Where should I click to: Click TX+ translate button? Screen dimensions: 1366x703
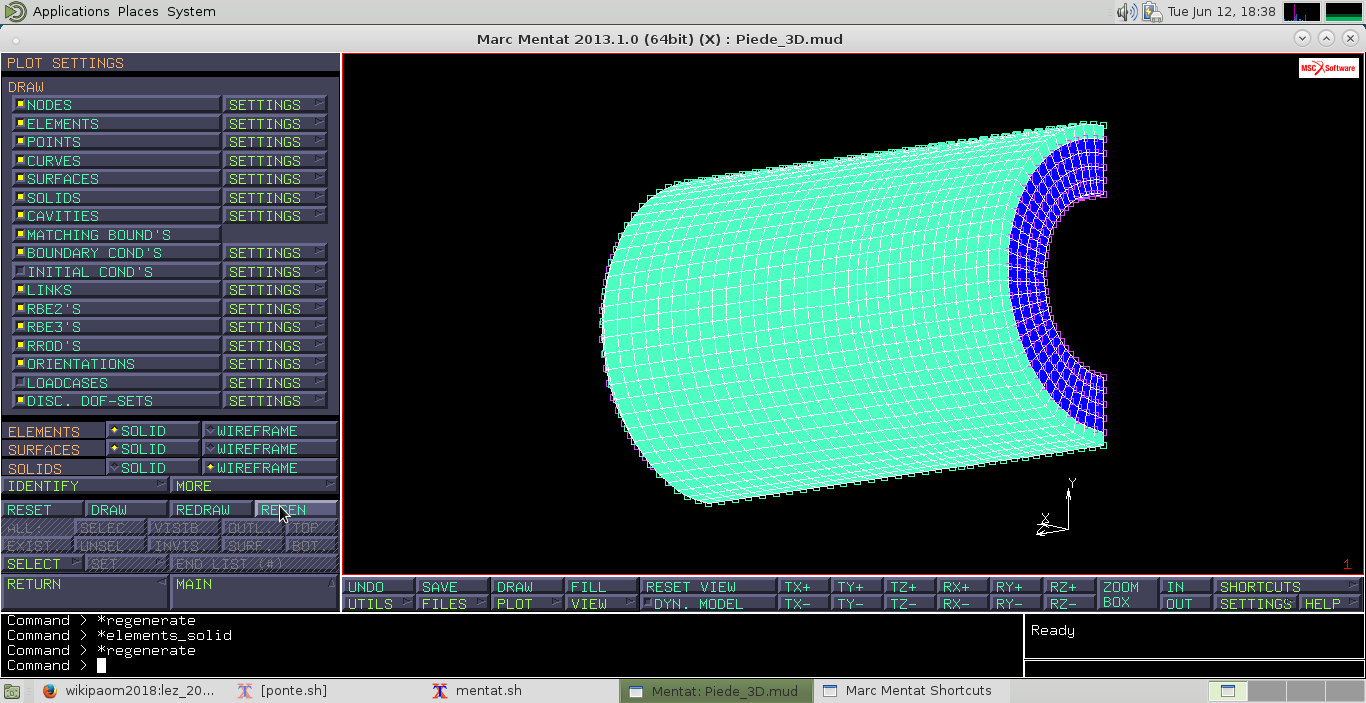point(805,587)
